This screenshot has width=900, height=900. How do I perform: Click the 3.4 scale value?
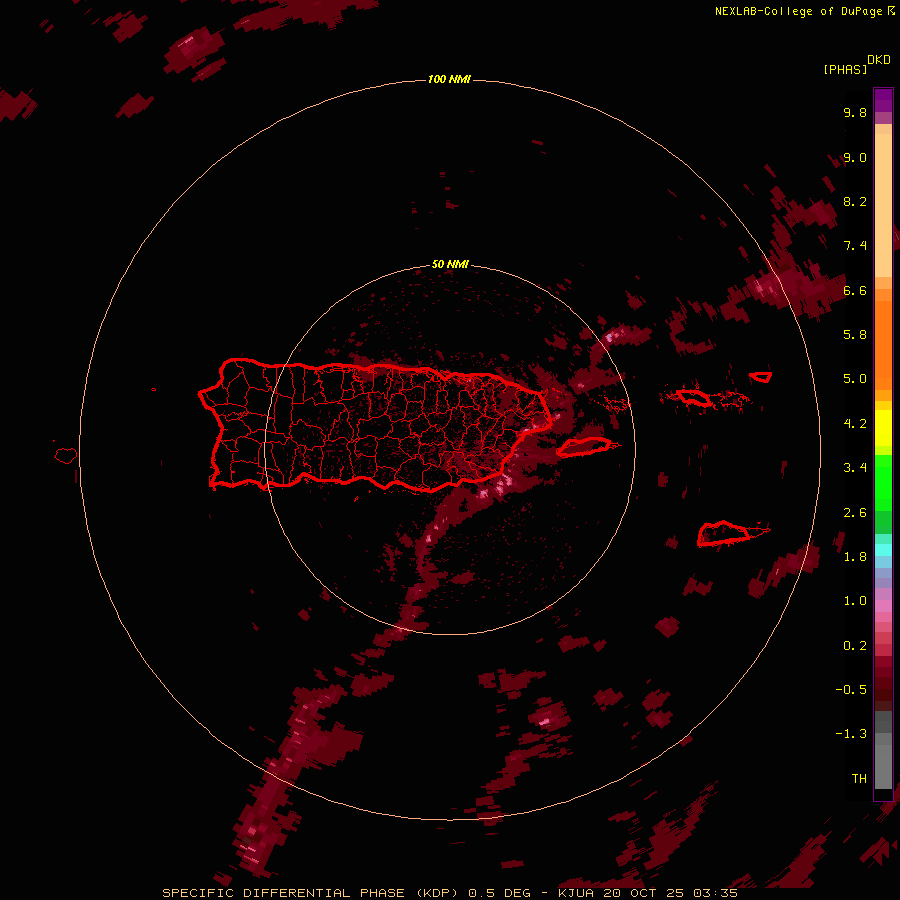coord(855,468)
